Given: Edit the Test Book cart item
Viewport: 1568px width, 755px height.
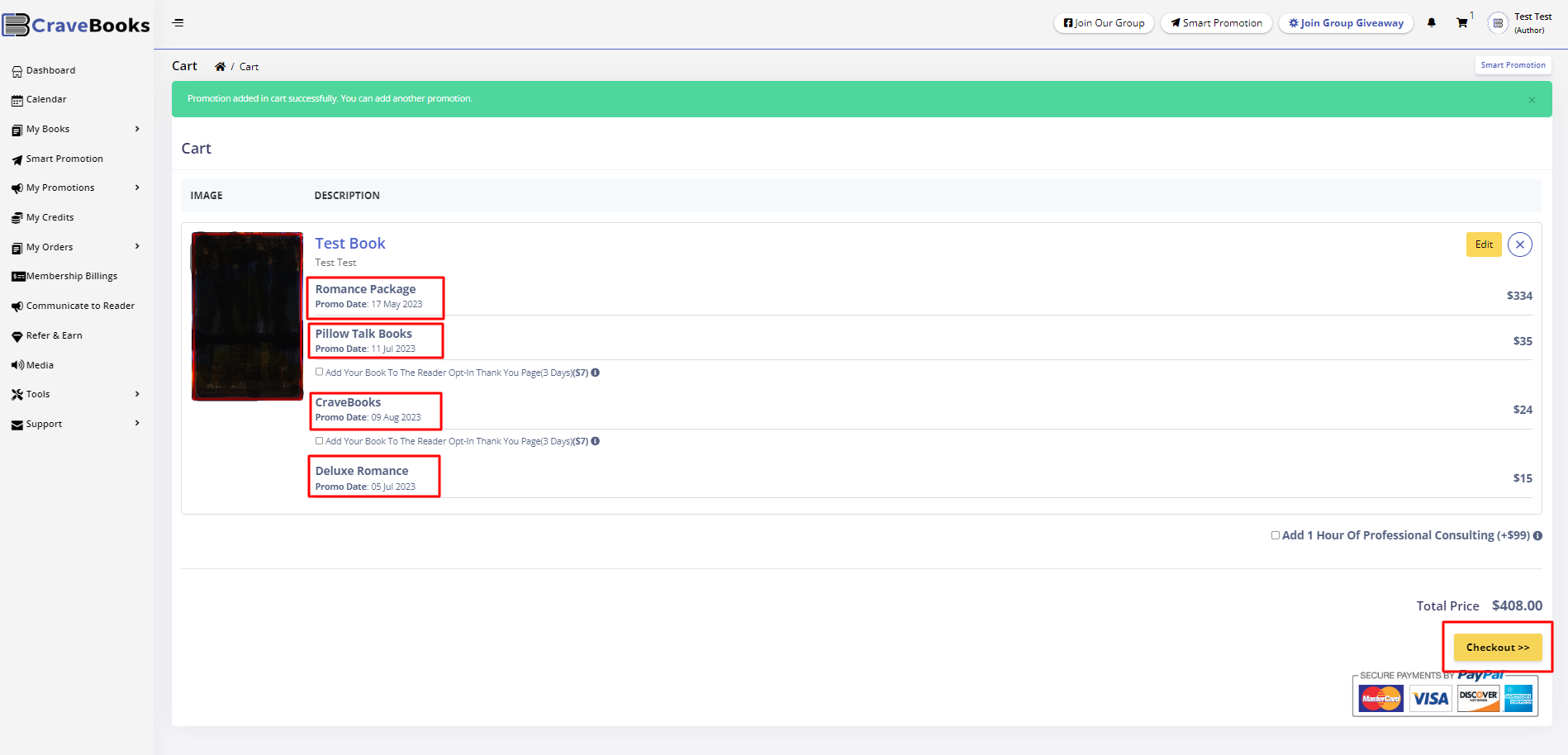Looking at the screenshot, I should pos(1484,245).
